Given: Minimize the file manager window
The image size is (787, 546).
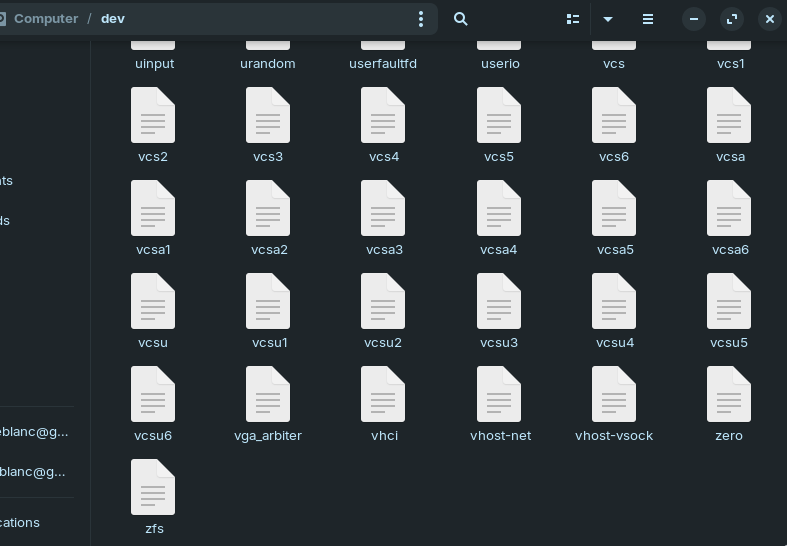Looking at the screenshot, I should [x=694, y=19].
